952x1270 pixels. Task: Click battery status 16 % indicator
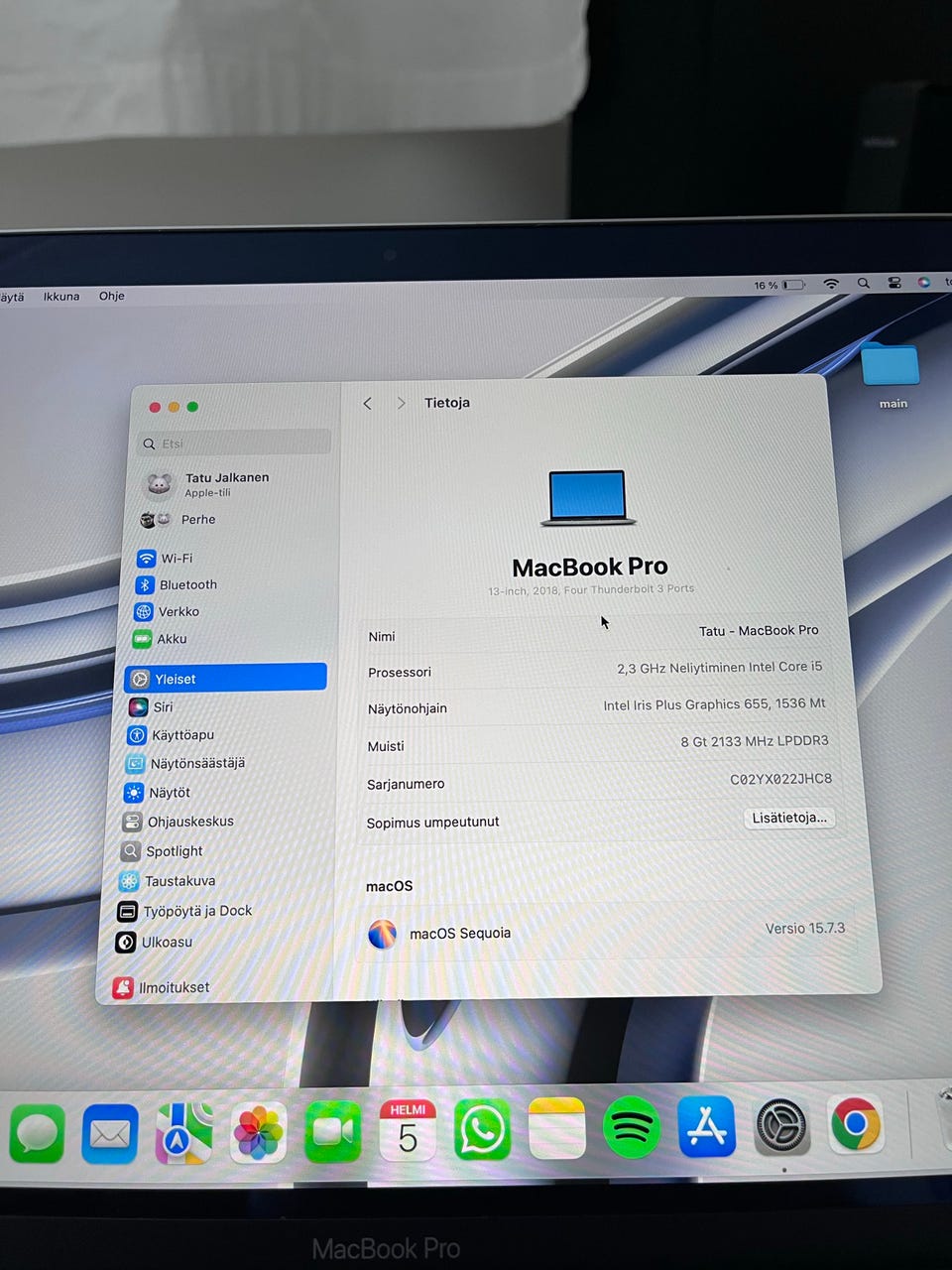point(779,285)
